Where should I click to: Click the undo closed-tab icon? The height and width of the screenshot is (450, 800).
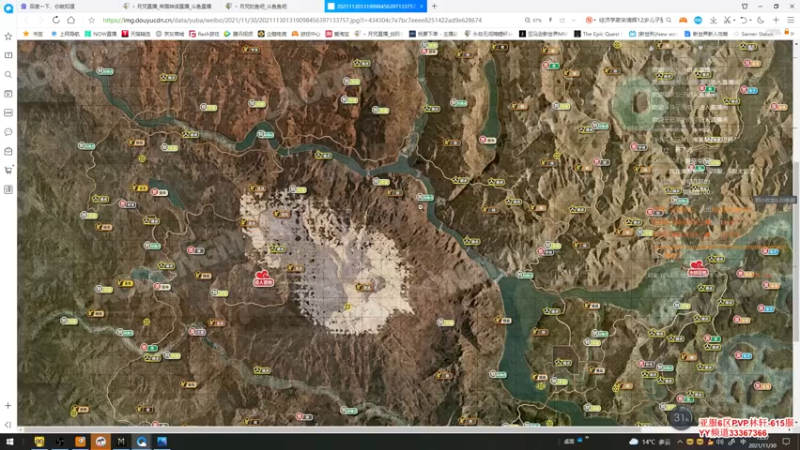click(x=743, y=20)
